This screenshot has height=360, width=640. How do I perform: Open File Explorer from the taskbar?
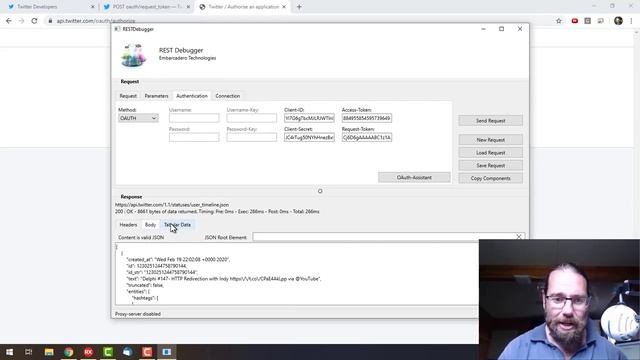click(49, 352)
